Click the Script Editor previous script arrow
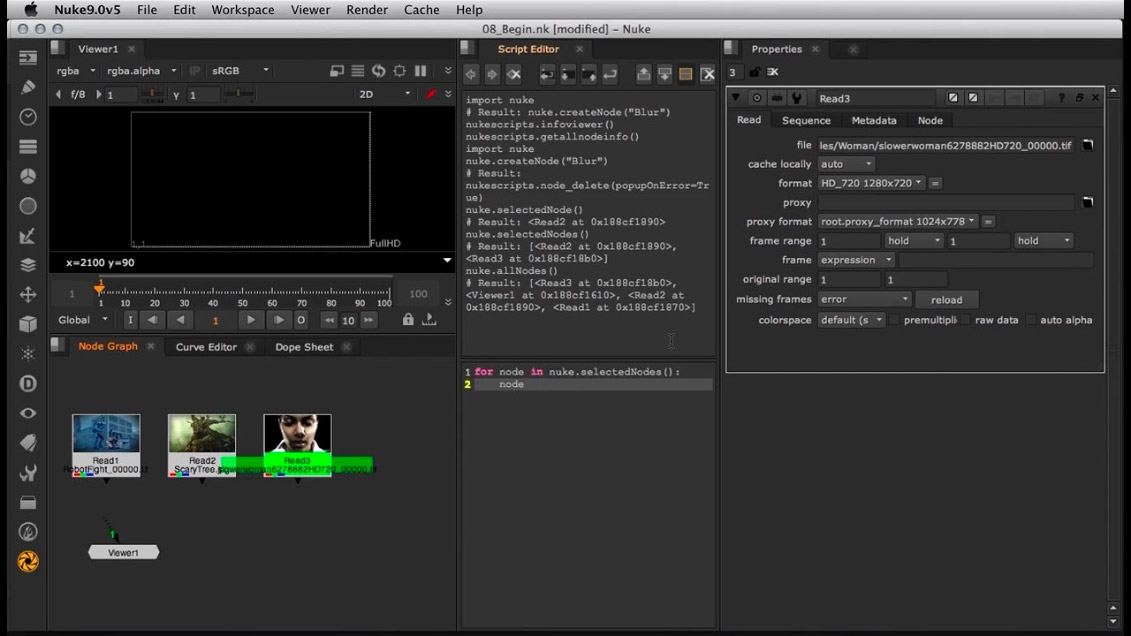The width and height of the screenshot is (1131, 636). pos(471,74)
